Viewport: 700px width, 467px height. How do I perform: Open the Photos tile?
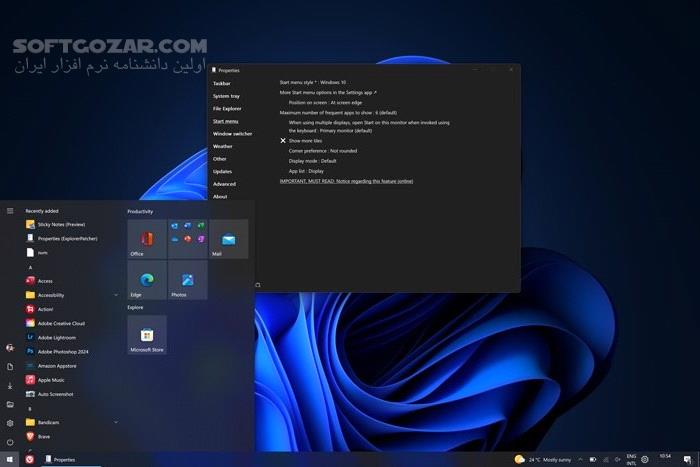pos(187,280)
